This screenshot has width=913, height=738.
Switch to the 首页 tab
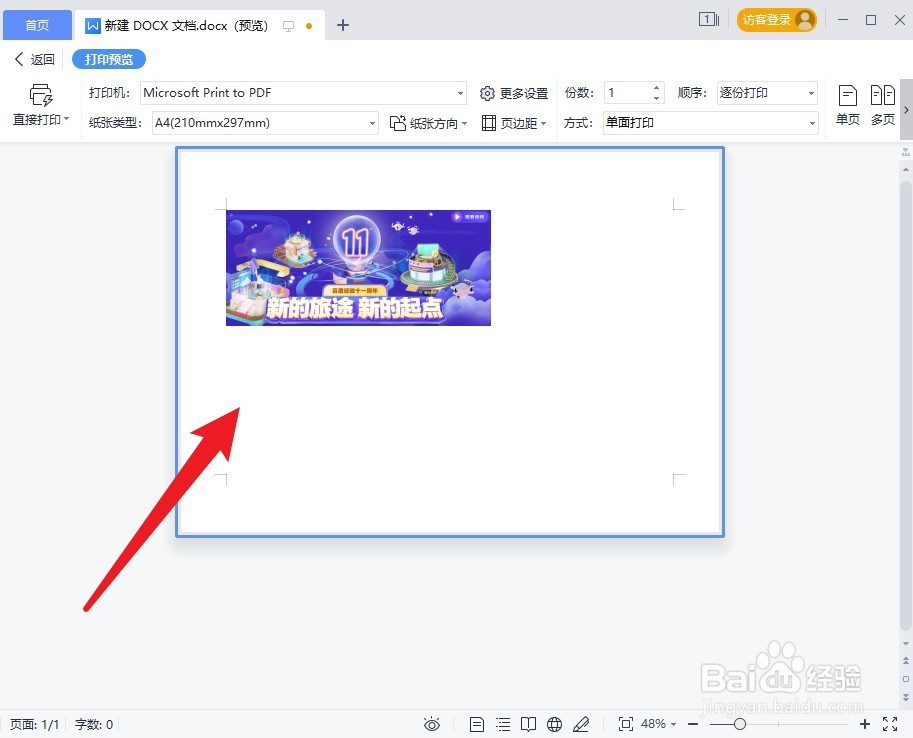click(37, 25)
